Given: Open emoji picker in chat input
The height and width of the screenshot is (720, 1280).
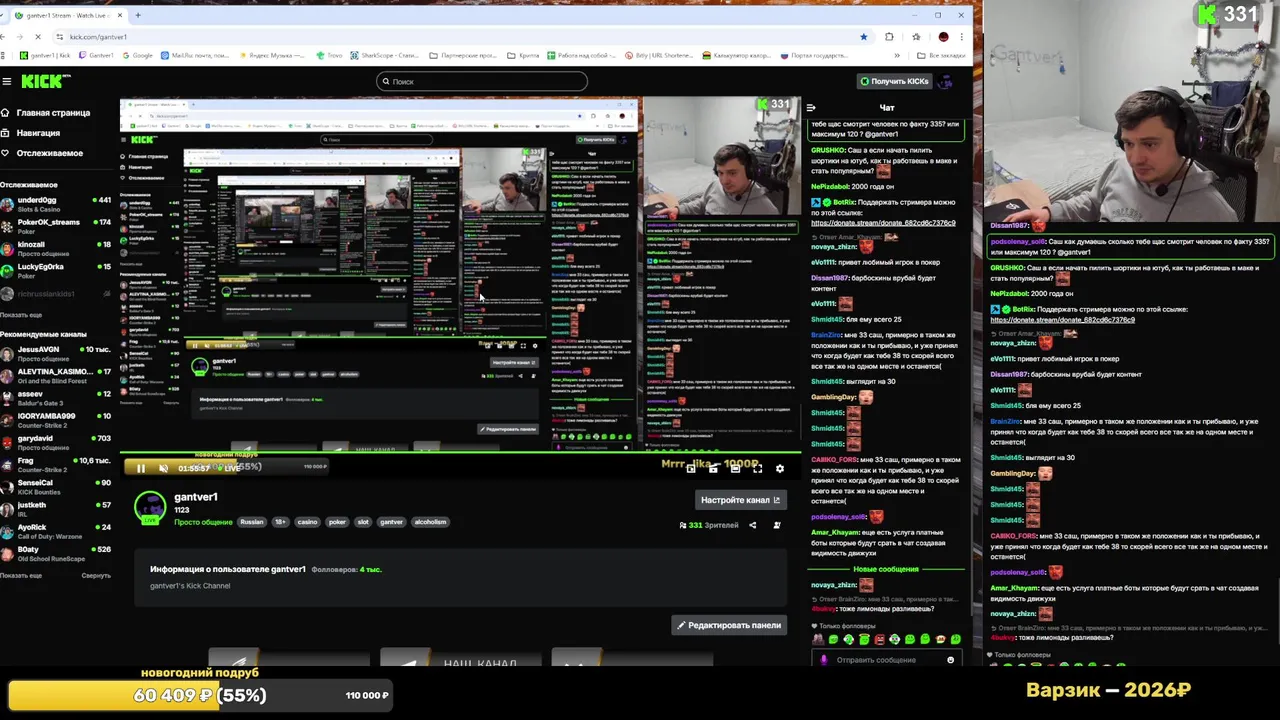Looking at the screenshot, I should [950, 660].
